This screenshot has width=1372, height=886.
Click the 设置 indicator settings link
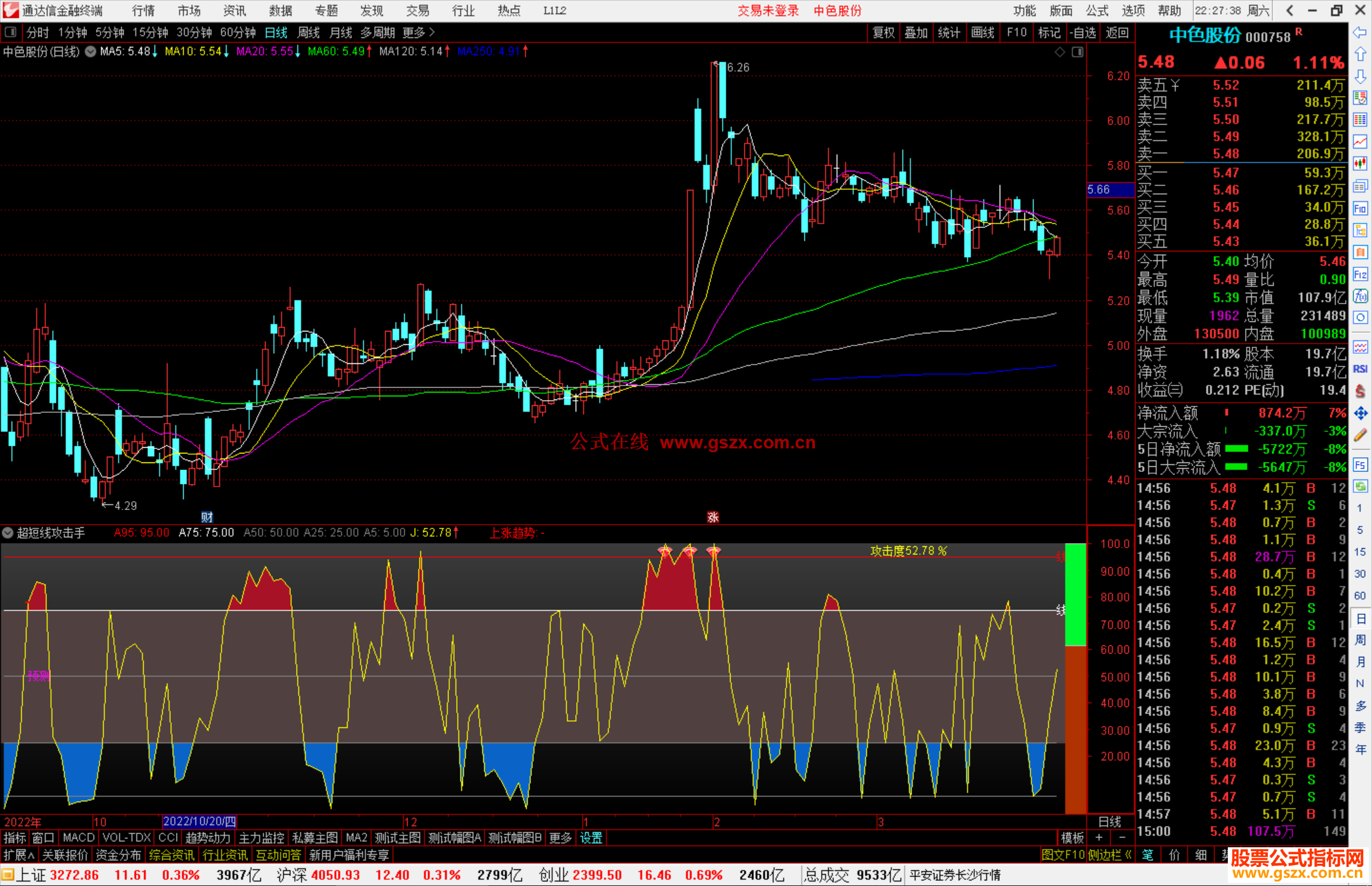click(x=591, y=838)
